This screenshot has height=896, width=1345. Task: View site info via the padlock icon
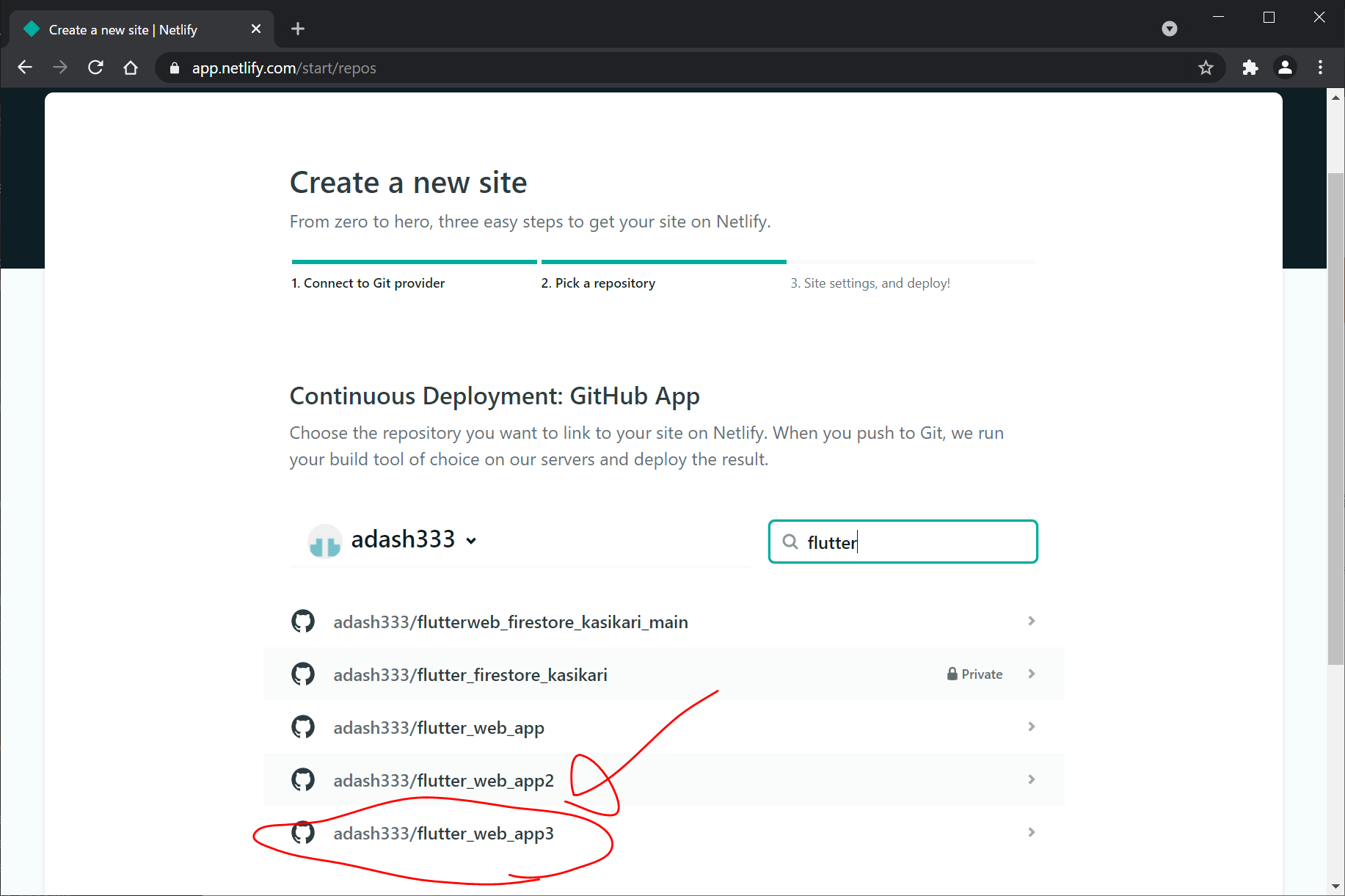pos(175,68)
